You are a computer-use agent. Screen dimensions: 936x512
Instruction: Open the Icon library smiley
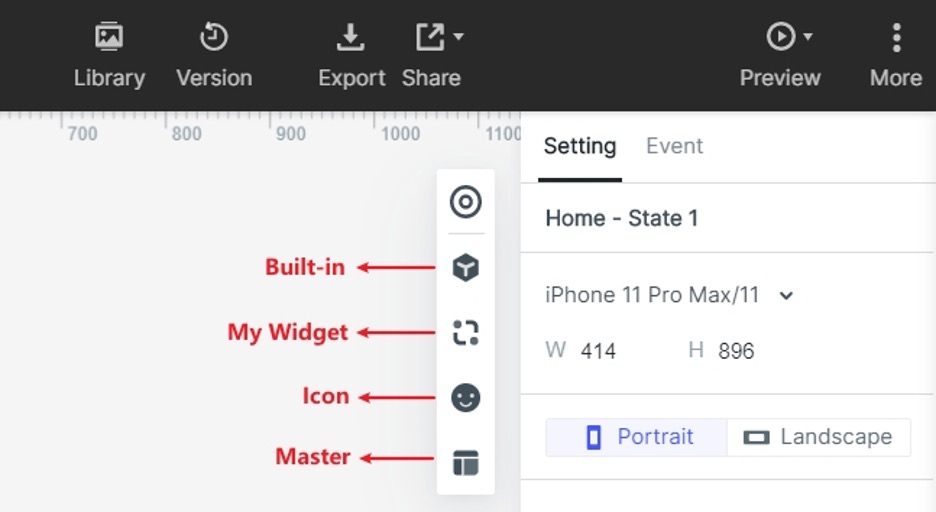(x=465, y=397)
